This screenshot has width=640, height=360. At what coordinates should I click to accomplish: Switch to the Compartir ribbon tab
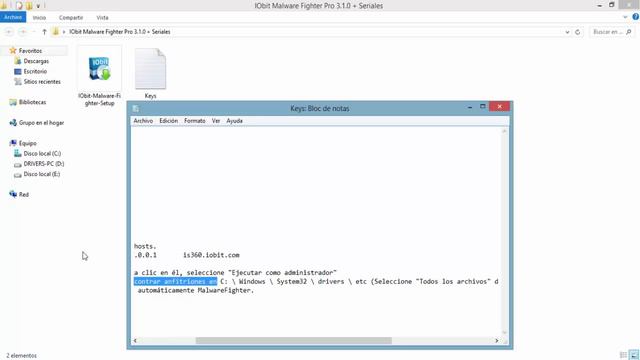[x=71, y=18]
